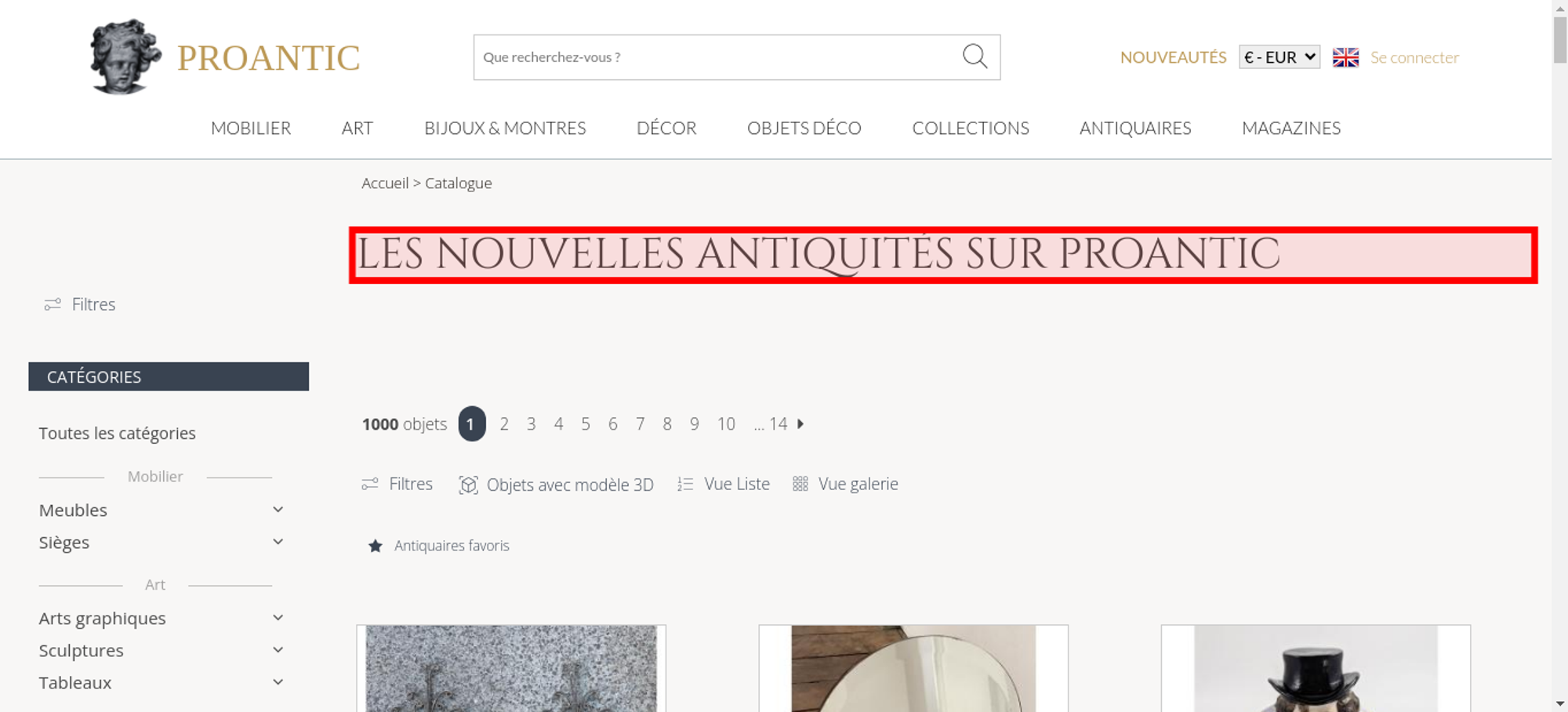Switch language via UK flag icon
The height and width of the screenshot is (712, 1568).
click(1345, 57)
